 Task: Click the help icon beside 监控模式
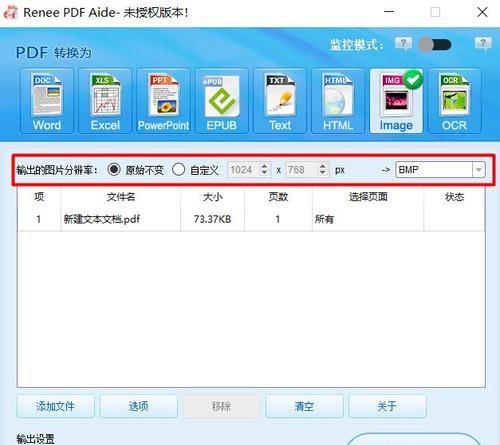[x=403, y=43]
